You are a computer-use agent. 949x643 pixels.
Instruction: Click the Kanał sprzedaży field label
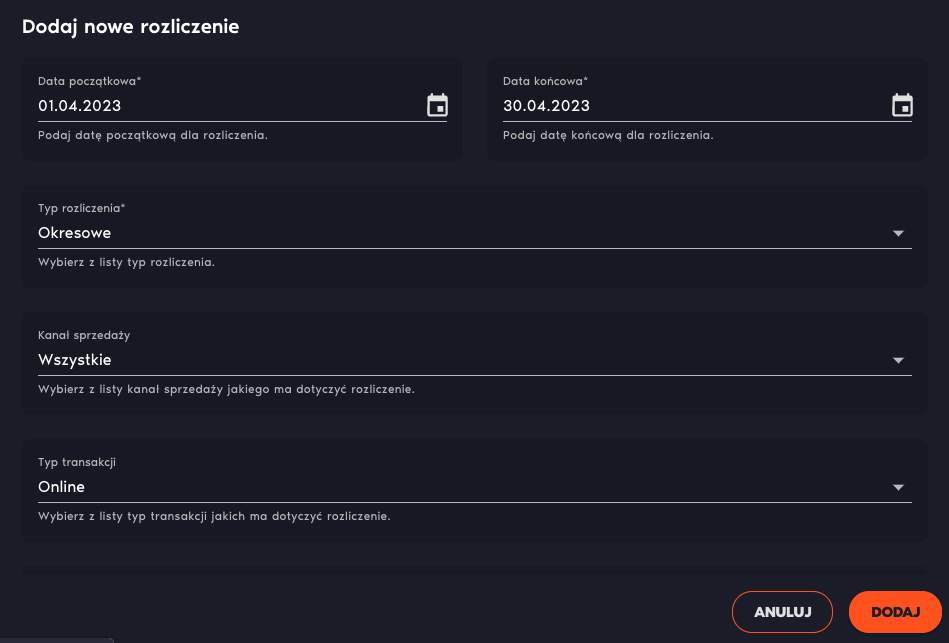tap(84, 335)
